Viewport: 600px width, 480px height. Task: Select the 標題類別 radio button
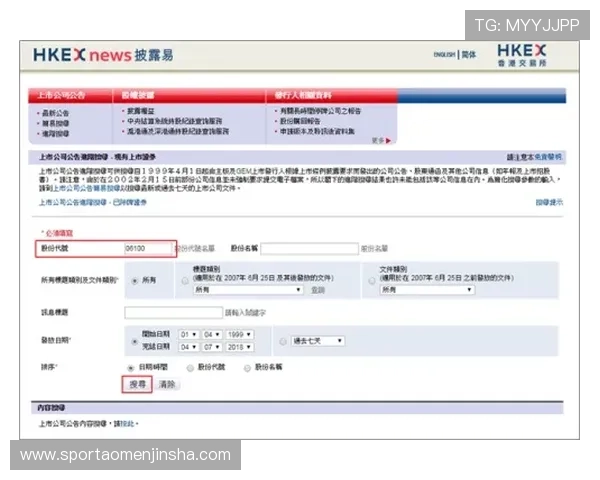pos(185,281)
